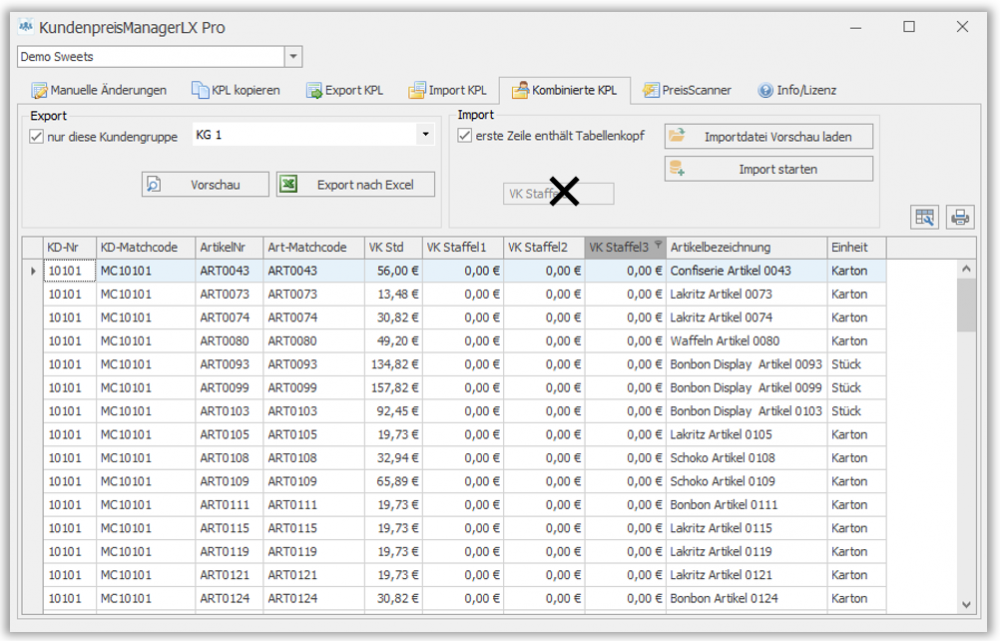1000x641 pixels.
Task: Toggle 'erste Zeile enthält Tabellenkopf' checkbox
Action: click(x=465, y=135)
